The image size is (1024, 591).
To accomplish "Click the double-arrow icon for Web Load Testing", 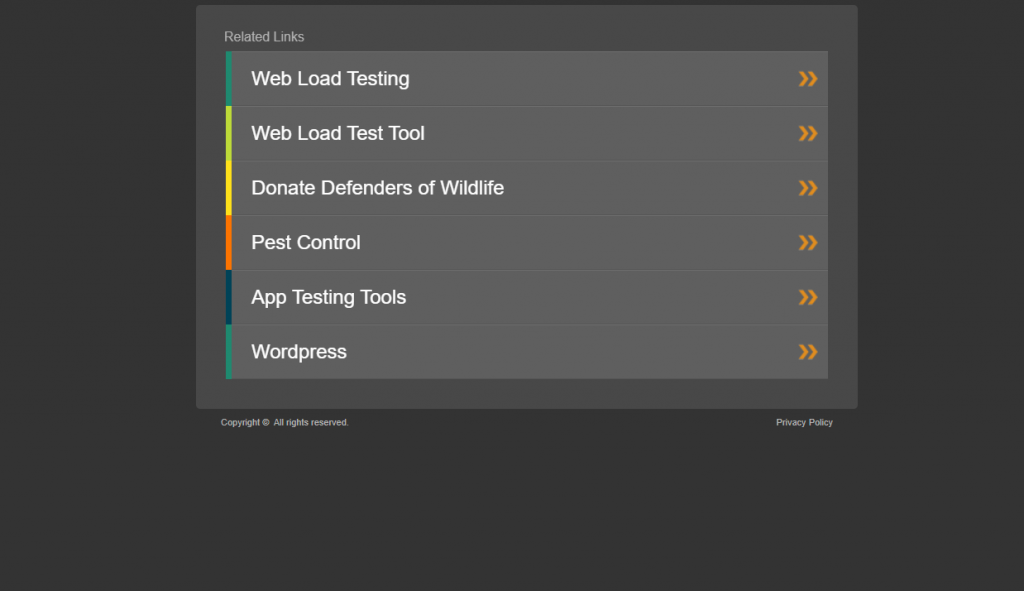I will 808,78.
